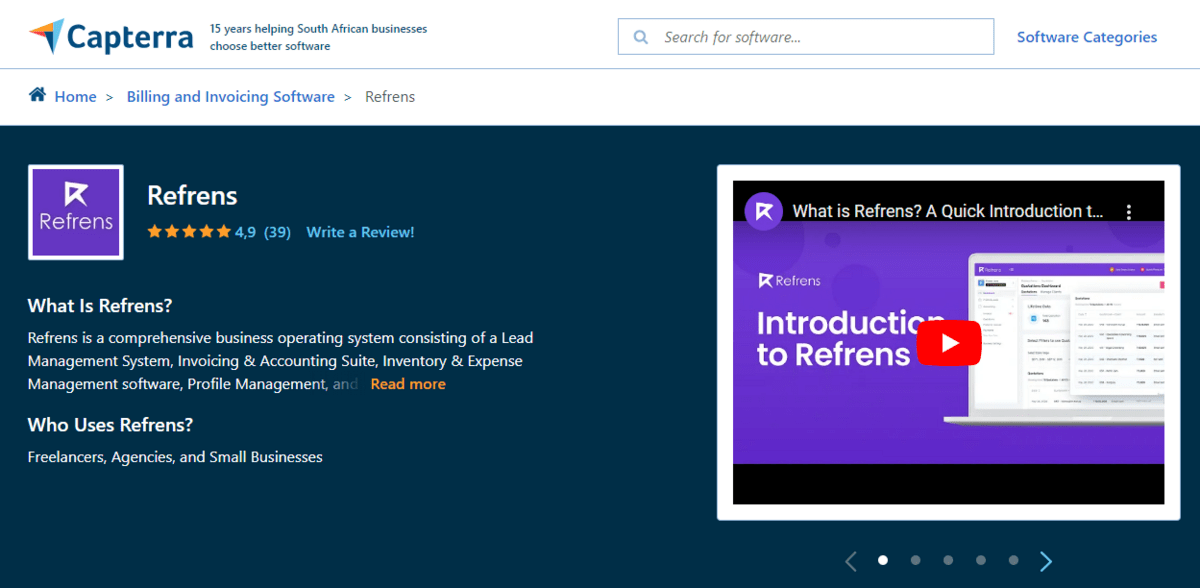
Task: Select the home icon in the breadcrumb
Action: pos(36,95)
